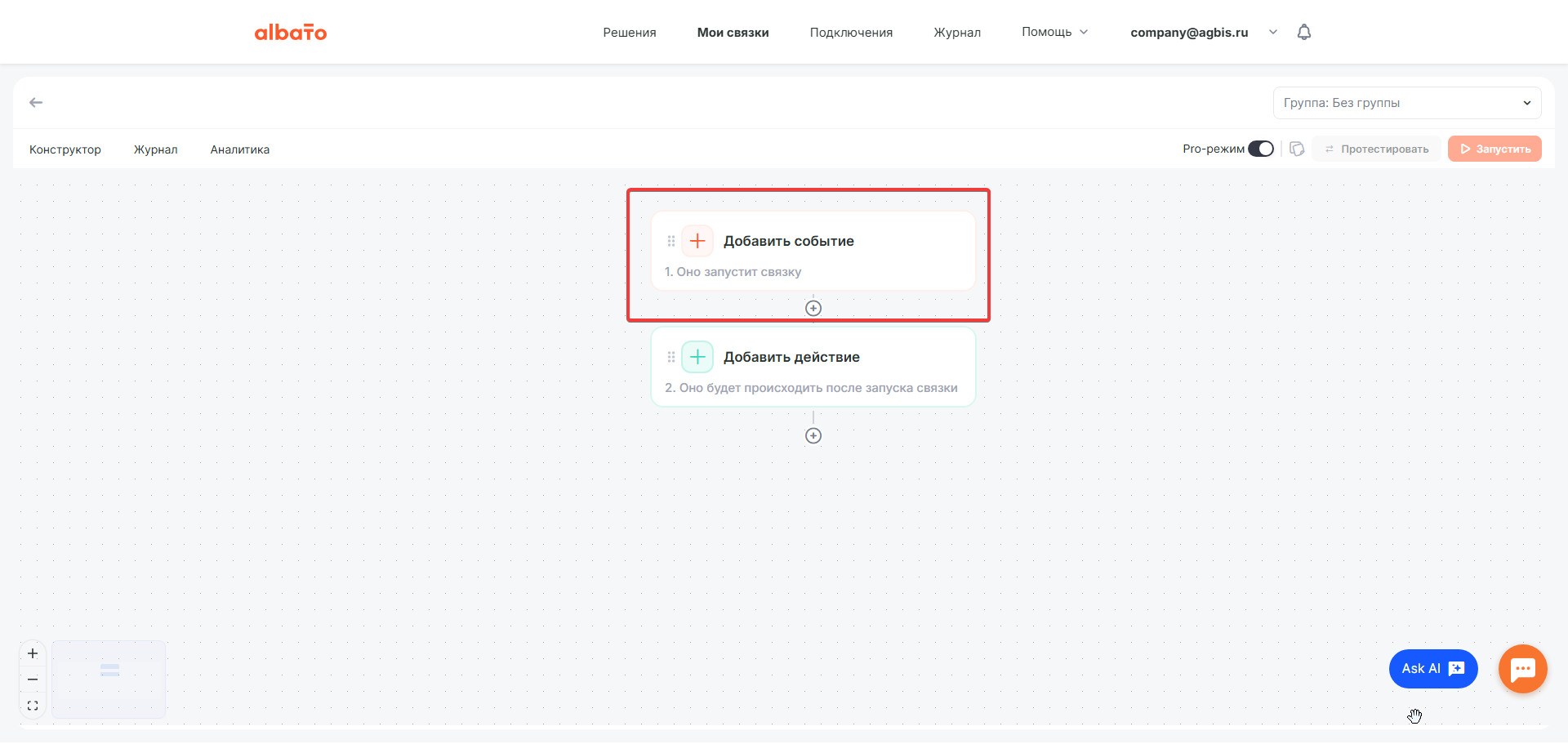Zoom in the canvas with plus button
The image size is (1568, 744).
click(33, 654)
